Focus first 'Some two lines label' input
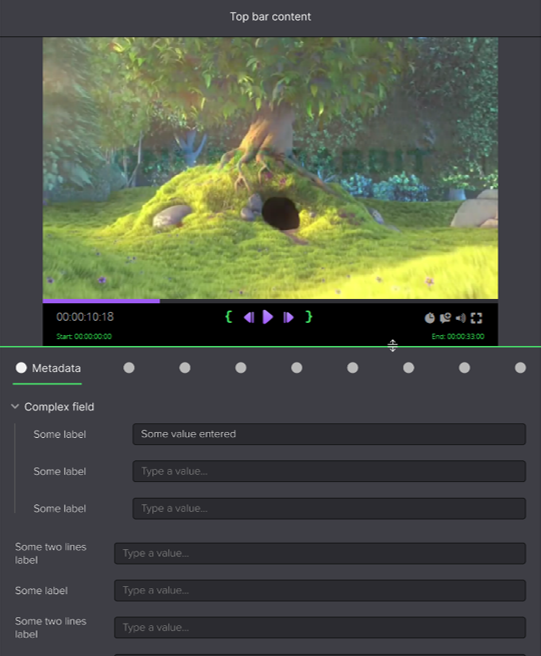This screenshot has height=656, width=541. click(320, 554)
